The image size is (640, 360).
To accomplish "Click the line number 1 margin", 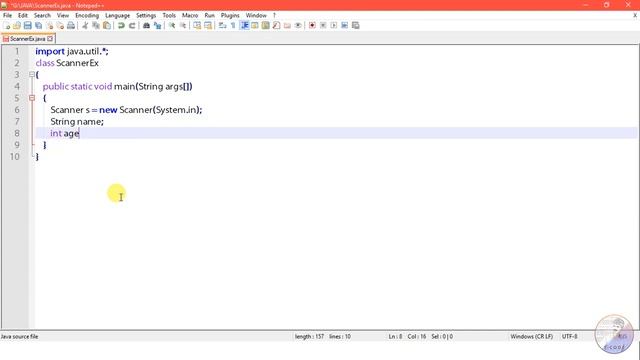I will coord(17,51).
